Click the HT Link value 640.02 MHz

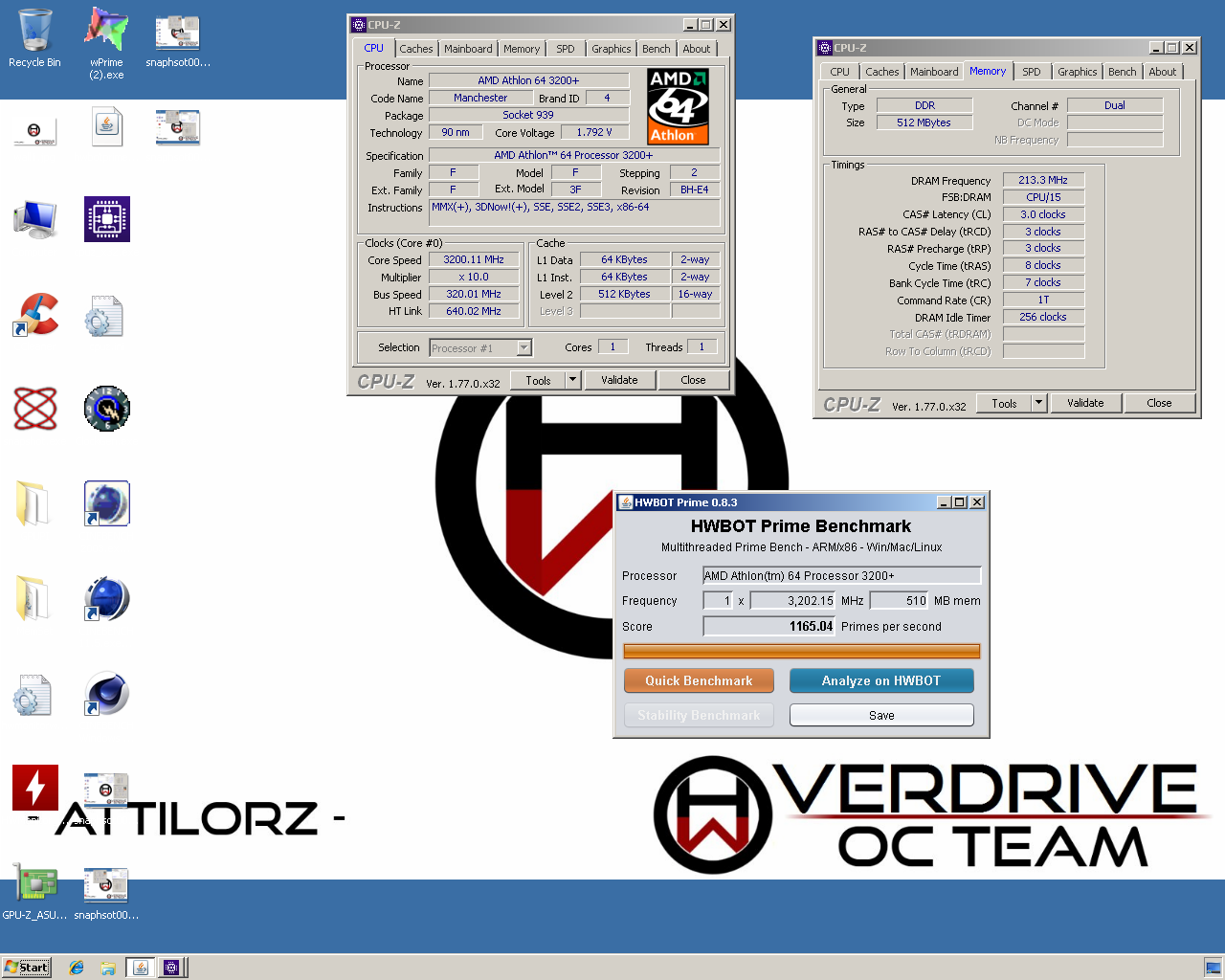point(474,311)
